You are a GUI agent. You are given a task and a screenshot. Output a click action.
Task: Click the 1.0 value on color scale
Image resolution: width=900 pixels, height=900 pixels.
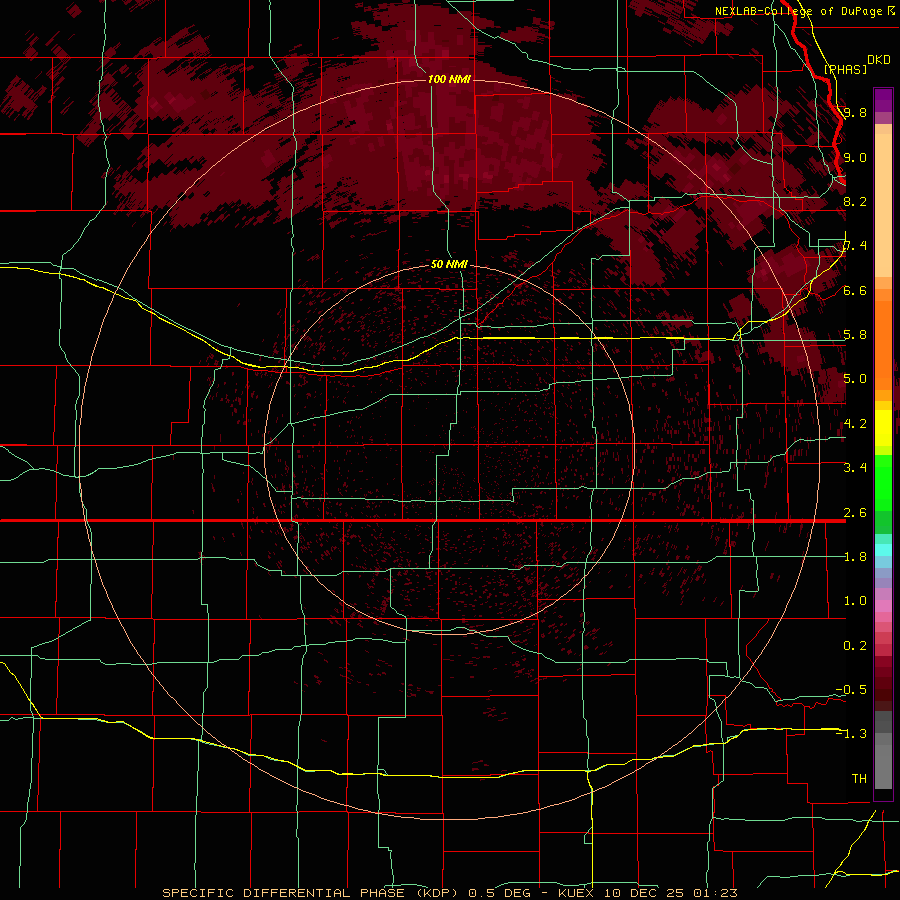point(855,600)
